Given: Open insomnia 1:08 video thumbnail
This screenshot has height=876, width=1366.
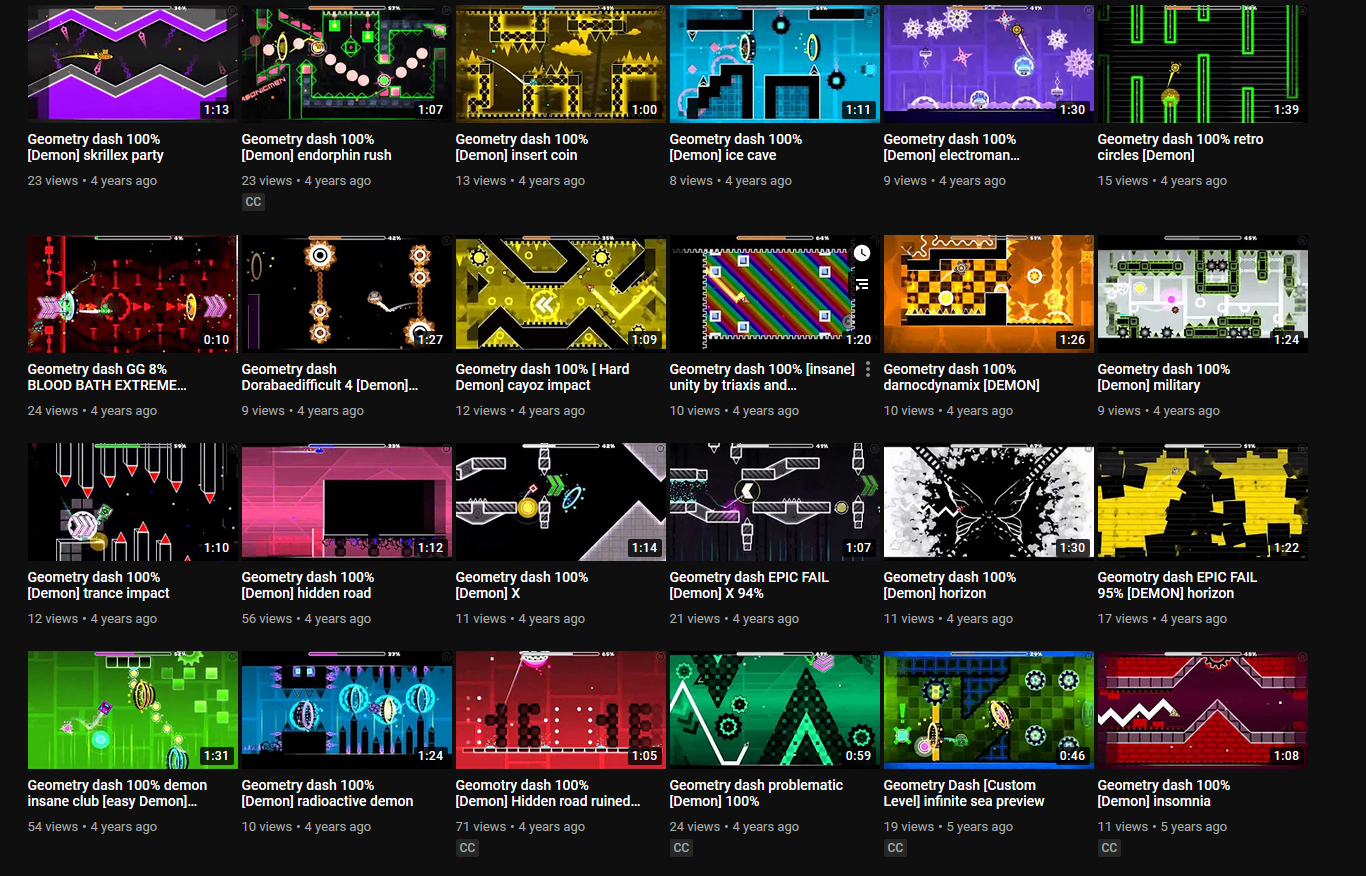Looking at the screenshot, I should tap(1203, 709).
